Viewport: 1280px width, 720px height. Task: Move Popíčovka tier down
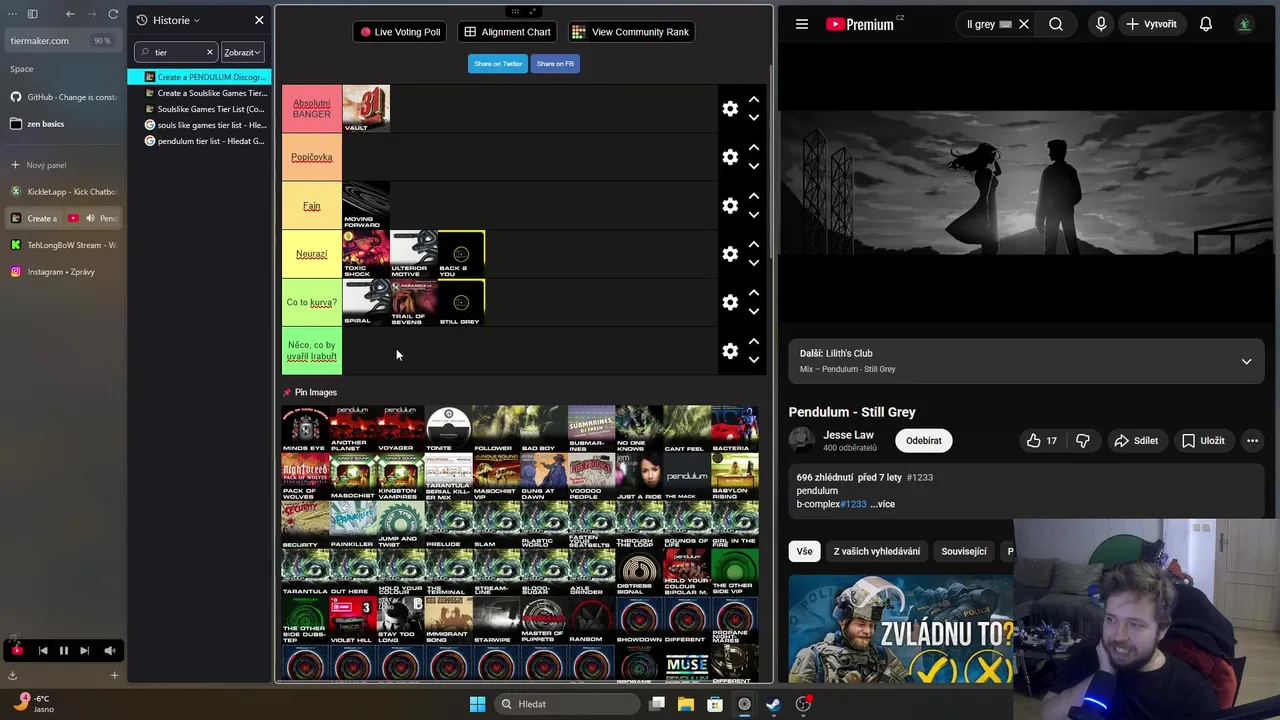point(754,166)
